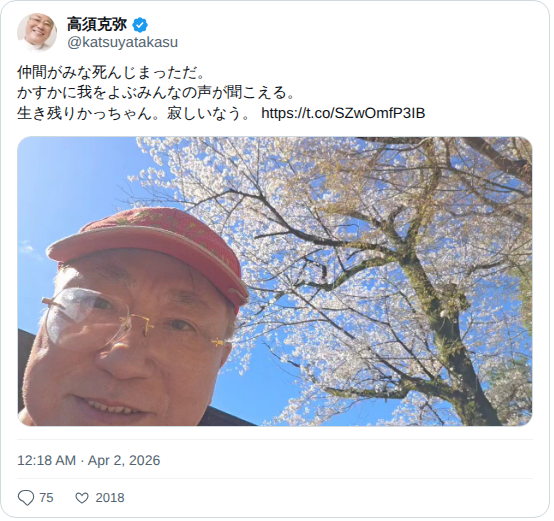The width and height of the screenshot is (554, 521).
Task: Click the blue verified badge icon
Action: point(140,25)
